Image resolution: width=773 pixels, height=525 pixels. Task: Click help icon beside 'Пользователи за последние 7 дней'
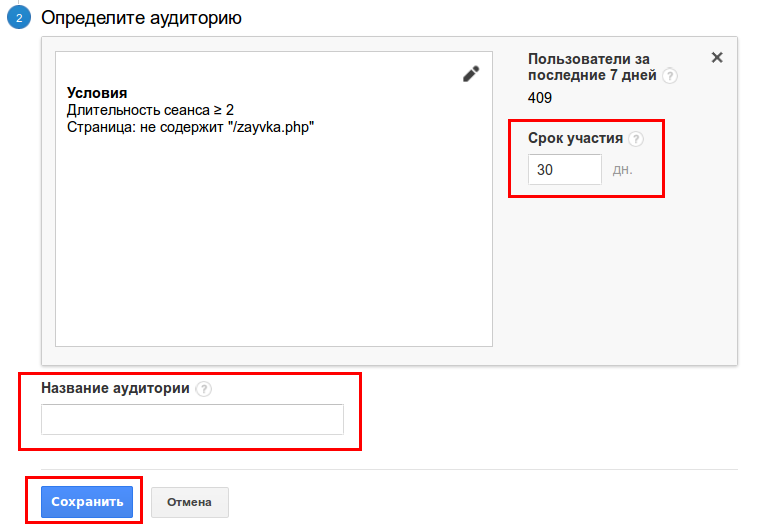[x=670, y=76]
